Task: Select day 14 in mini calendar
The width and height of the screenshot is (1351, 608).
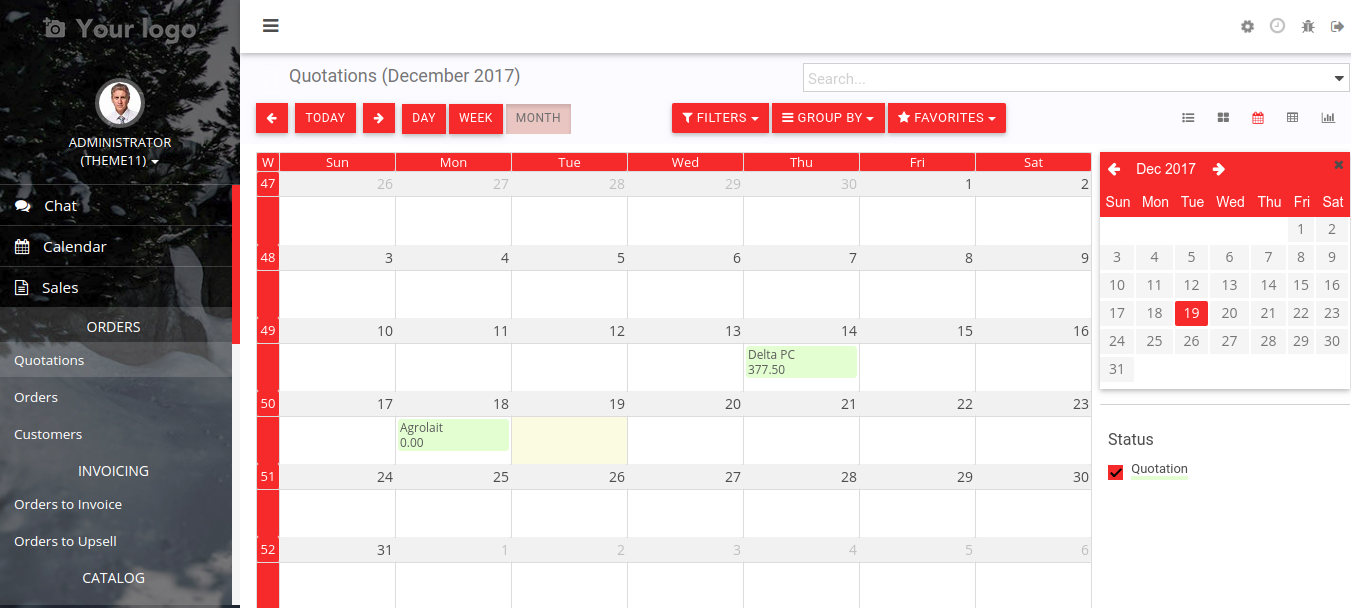Action: click(x=1268, y=285)
